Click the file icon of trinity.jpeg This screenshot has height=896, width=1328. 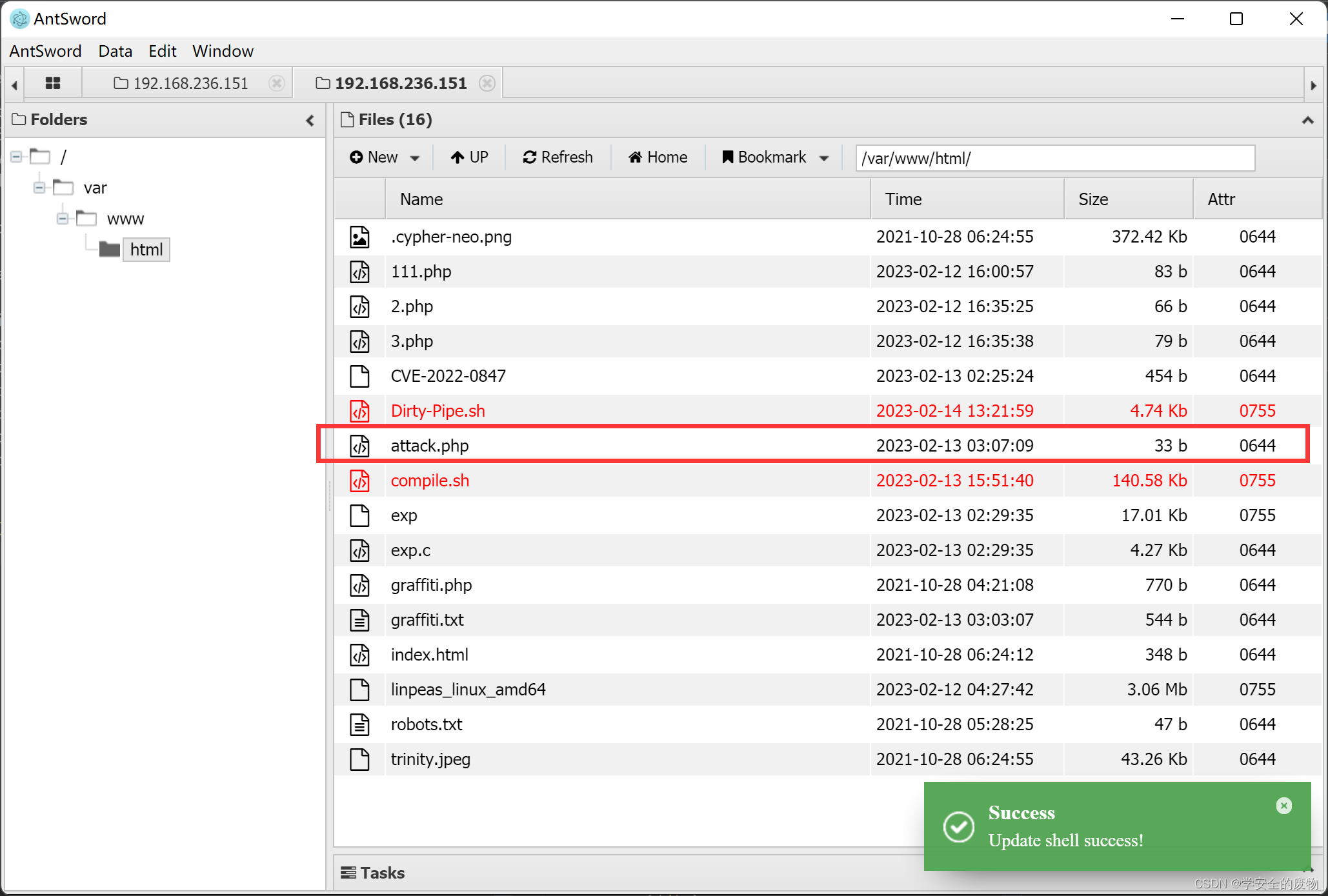tap(359, 759)
